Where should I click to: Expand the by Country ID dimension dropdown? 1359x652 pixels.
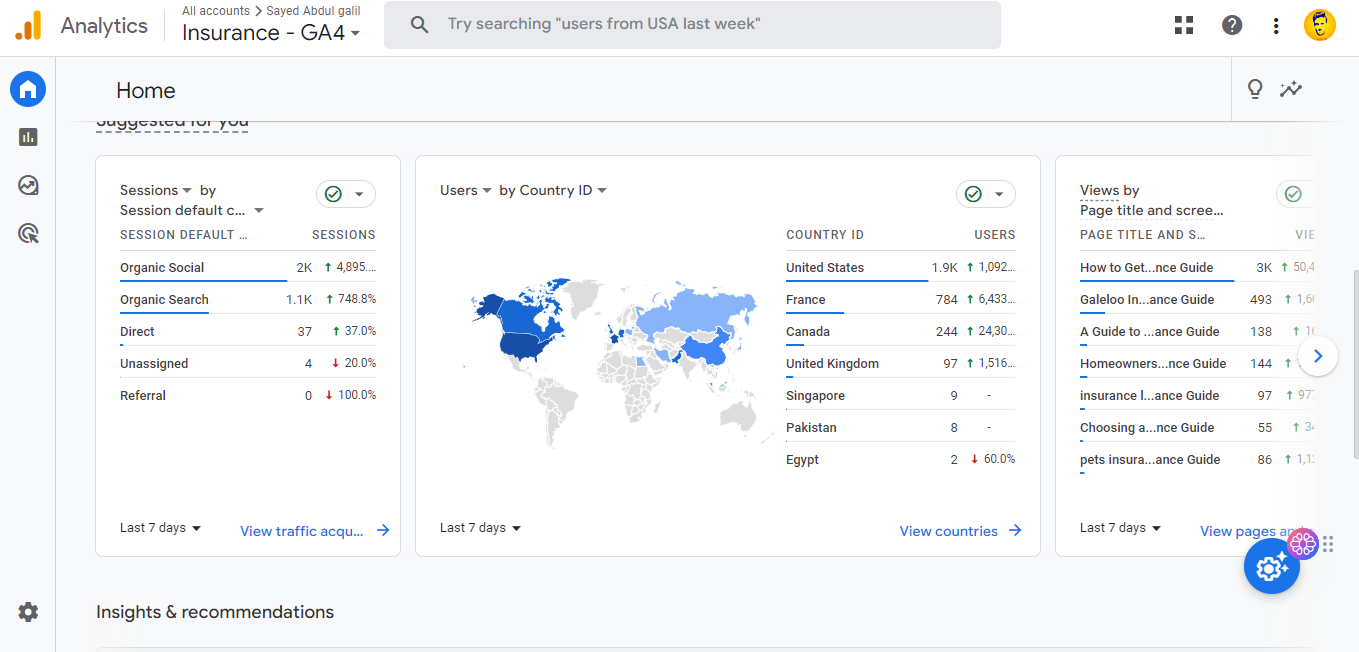tap(553, 190)
